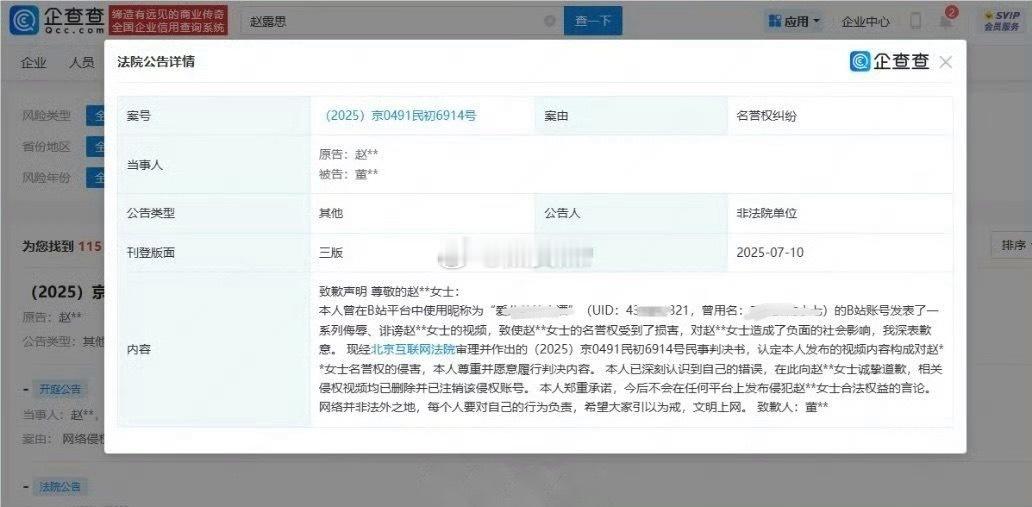This screenshot has height=507, width=1032.
Task: Click the 法院公告详情 dialog title
Action: (x=156, y=62)
